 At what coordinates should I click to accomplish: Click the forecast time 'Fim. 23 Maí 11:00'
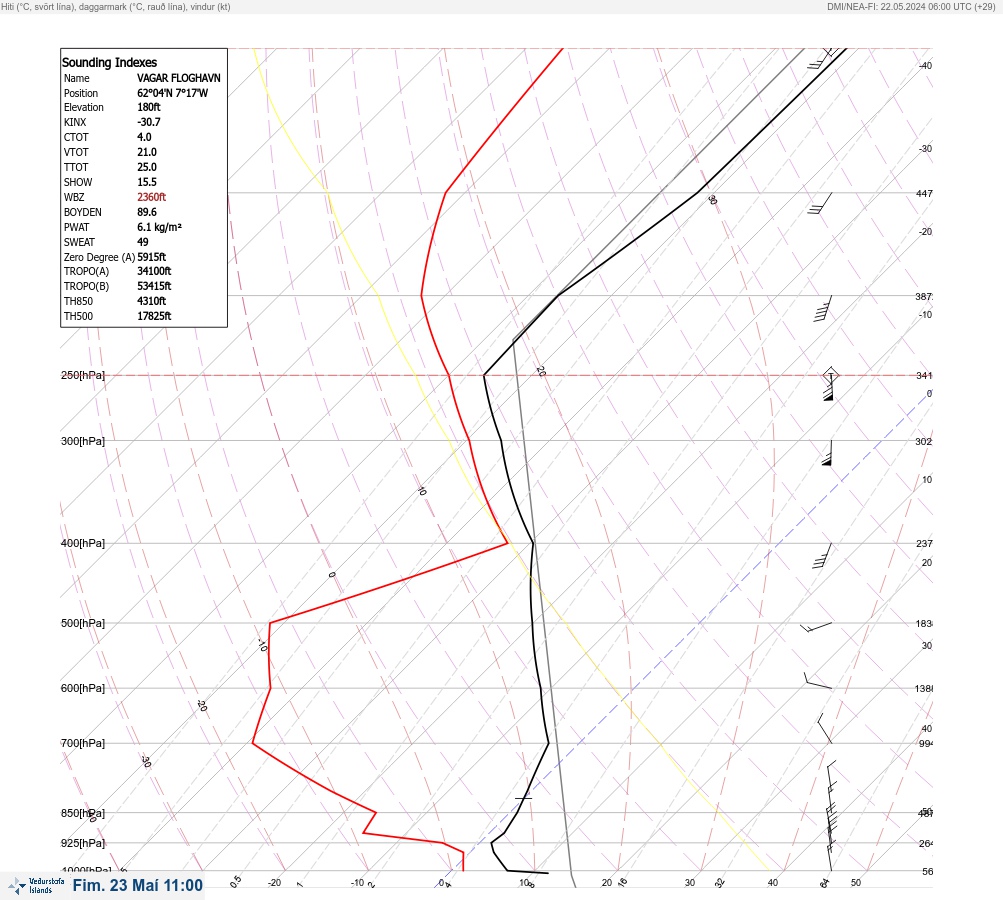click(x=138, y=885)
